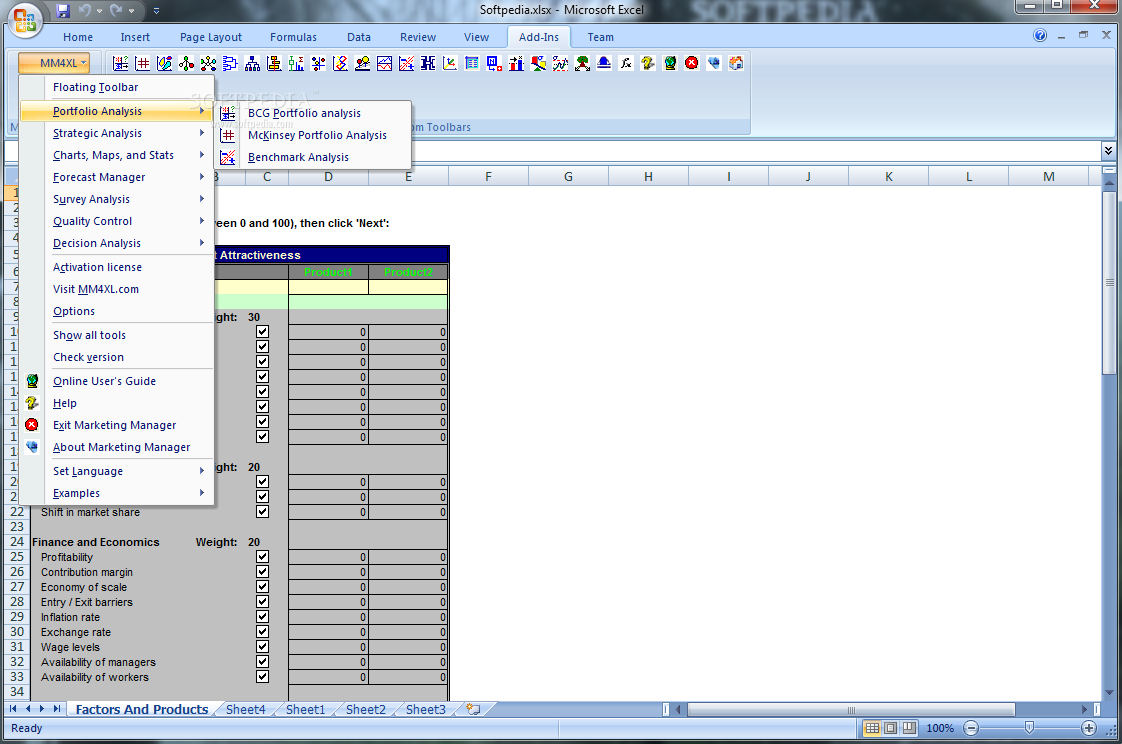The image size is (1122, 744).
Task: Expand the Set Language submenu
Action: click(x=117, y=471)
